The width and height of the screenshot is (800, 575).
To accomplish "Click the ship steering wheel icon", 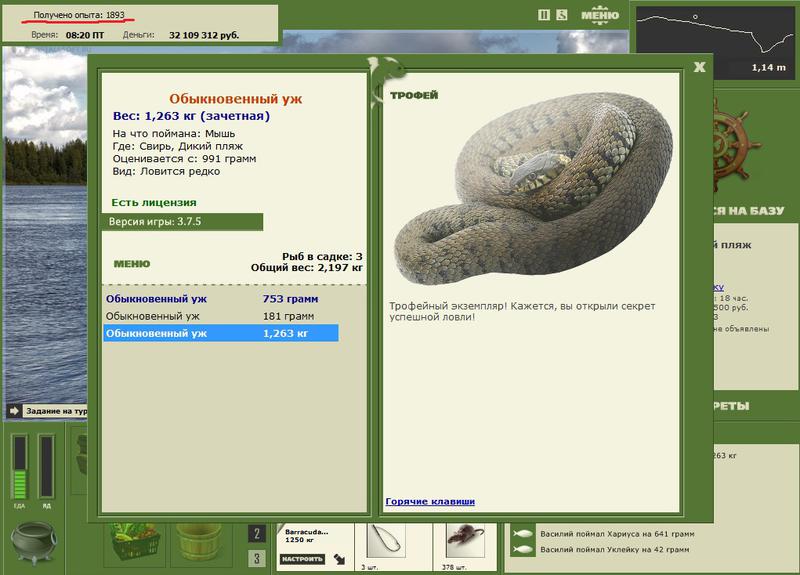I will (x=733, y=145).
